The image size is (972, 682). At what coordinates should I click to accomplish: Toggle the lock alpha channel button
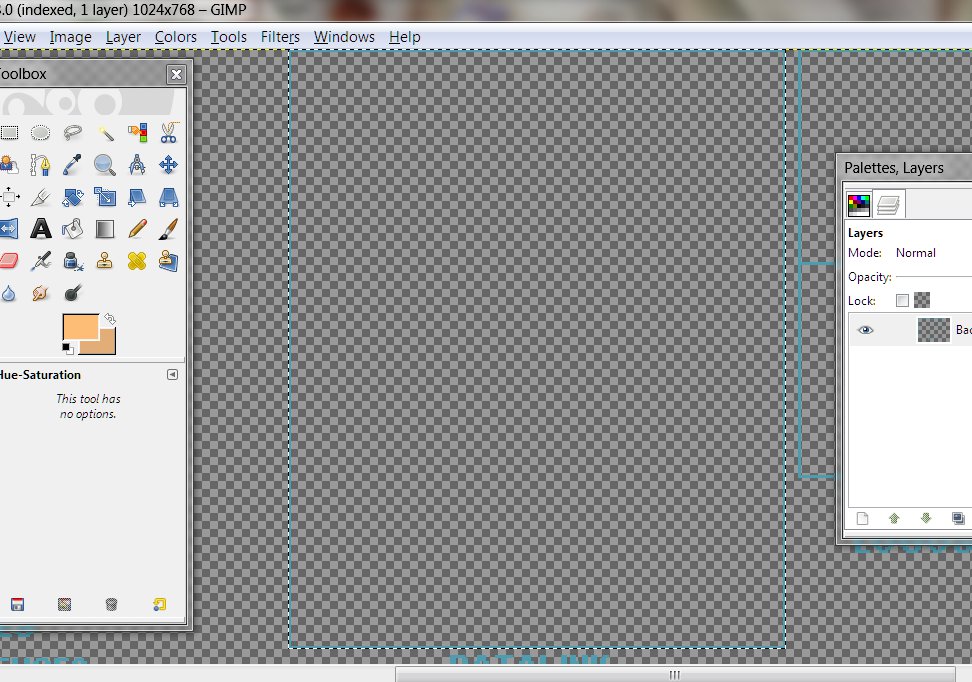point(922,300)
